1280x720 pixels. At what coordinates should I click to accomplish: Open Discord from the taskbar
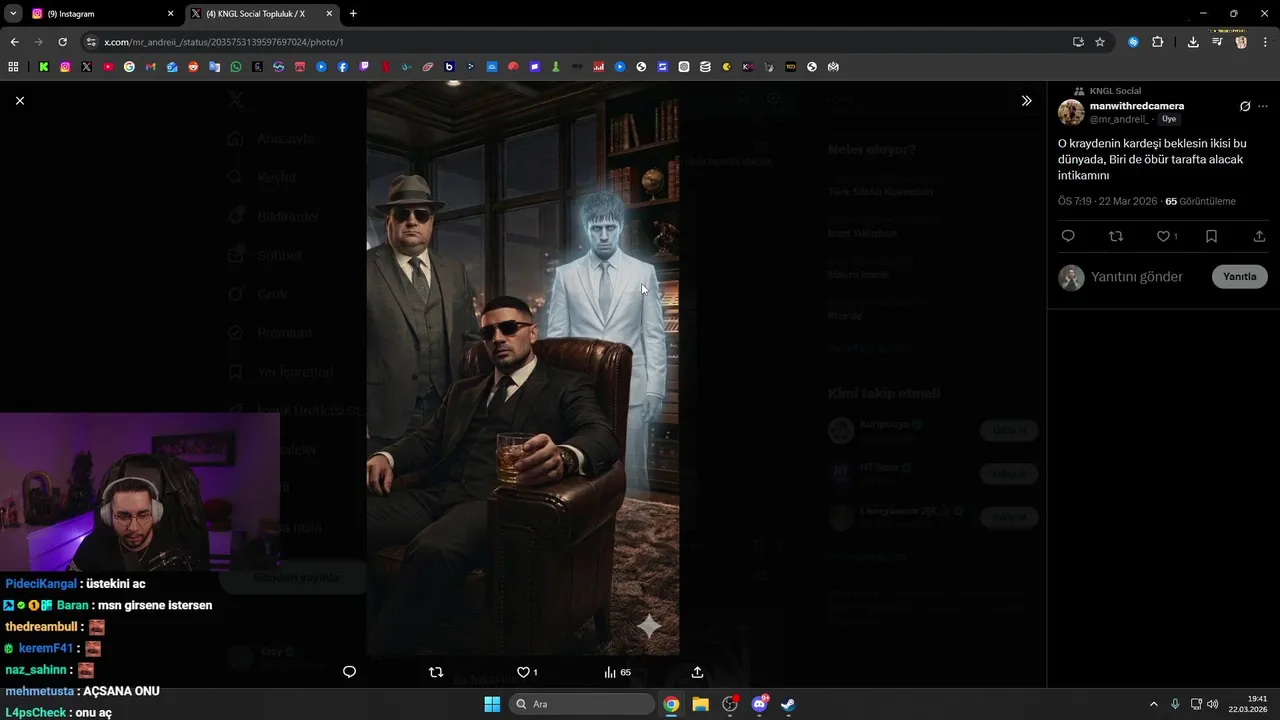[759, 704]
